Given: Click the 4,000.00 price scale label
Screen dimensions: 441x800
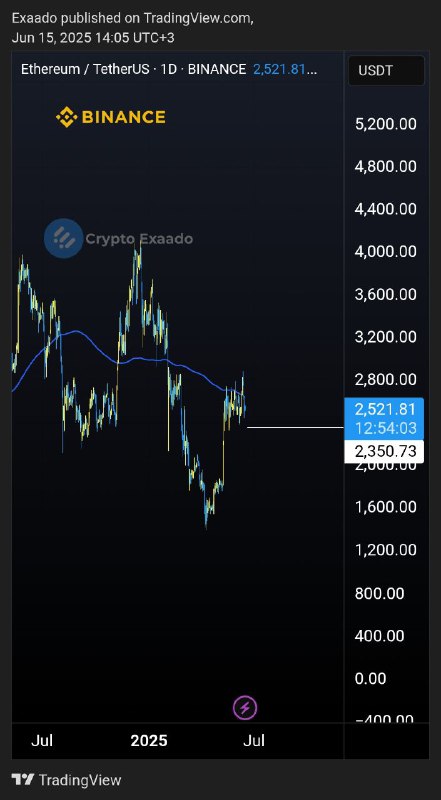Looking at the screenshot, I should click(385, 252).
